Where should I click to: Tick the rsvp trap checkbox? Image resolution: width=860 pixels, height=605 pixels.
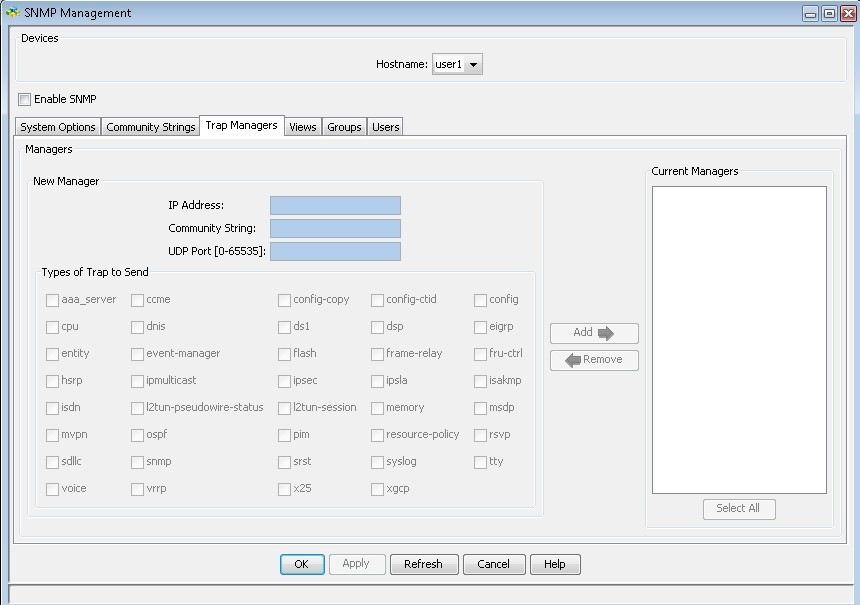pos(480,435)
